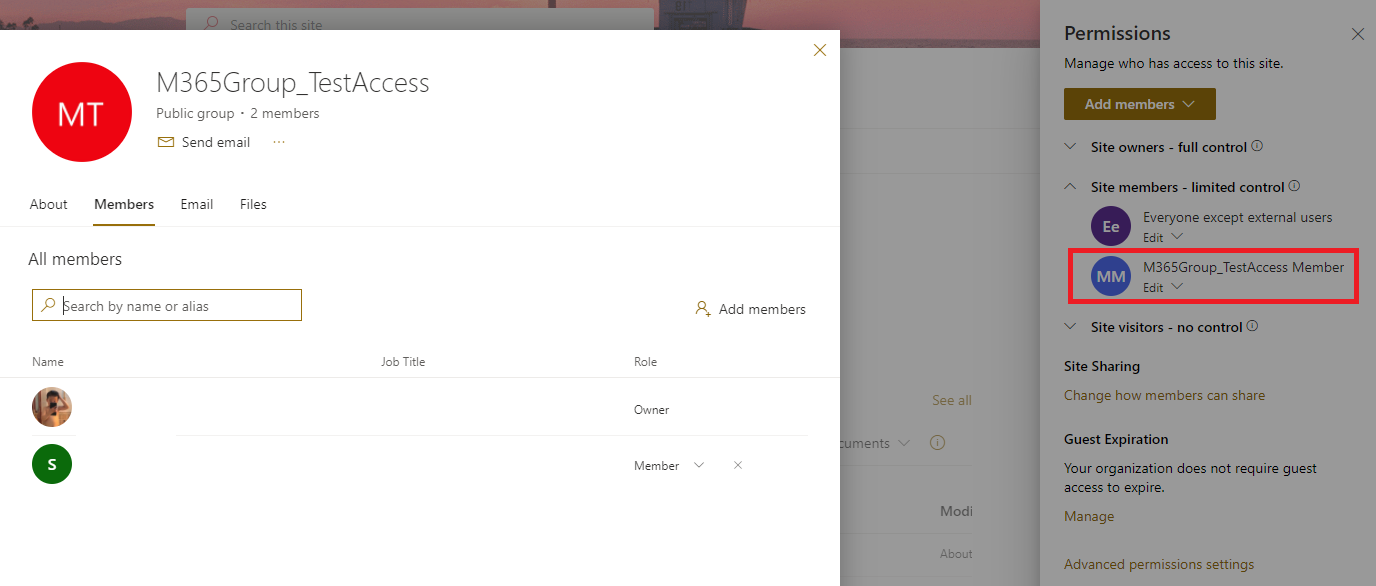The width and height of the screenshot is (1376, 586).
Task: Open the Email tab
Action: pyautogui.click(x=197, y=204)
